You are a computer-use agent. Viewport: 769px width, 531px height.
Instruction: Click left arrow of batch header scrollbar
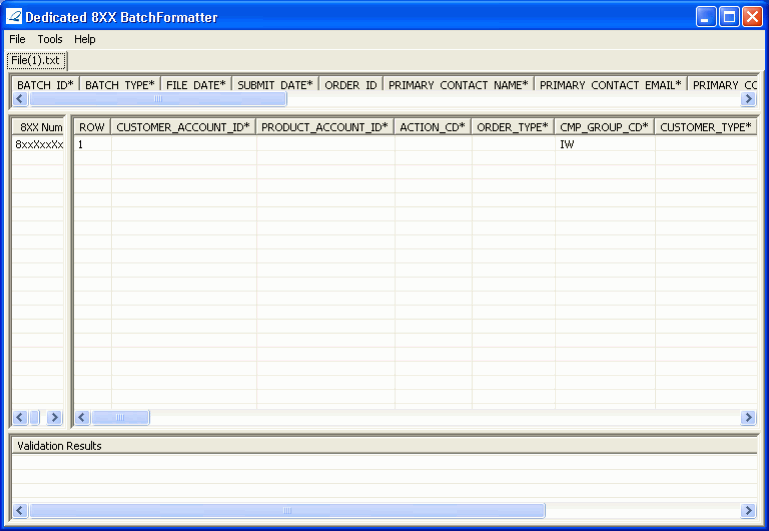20,99
